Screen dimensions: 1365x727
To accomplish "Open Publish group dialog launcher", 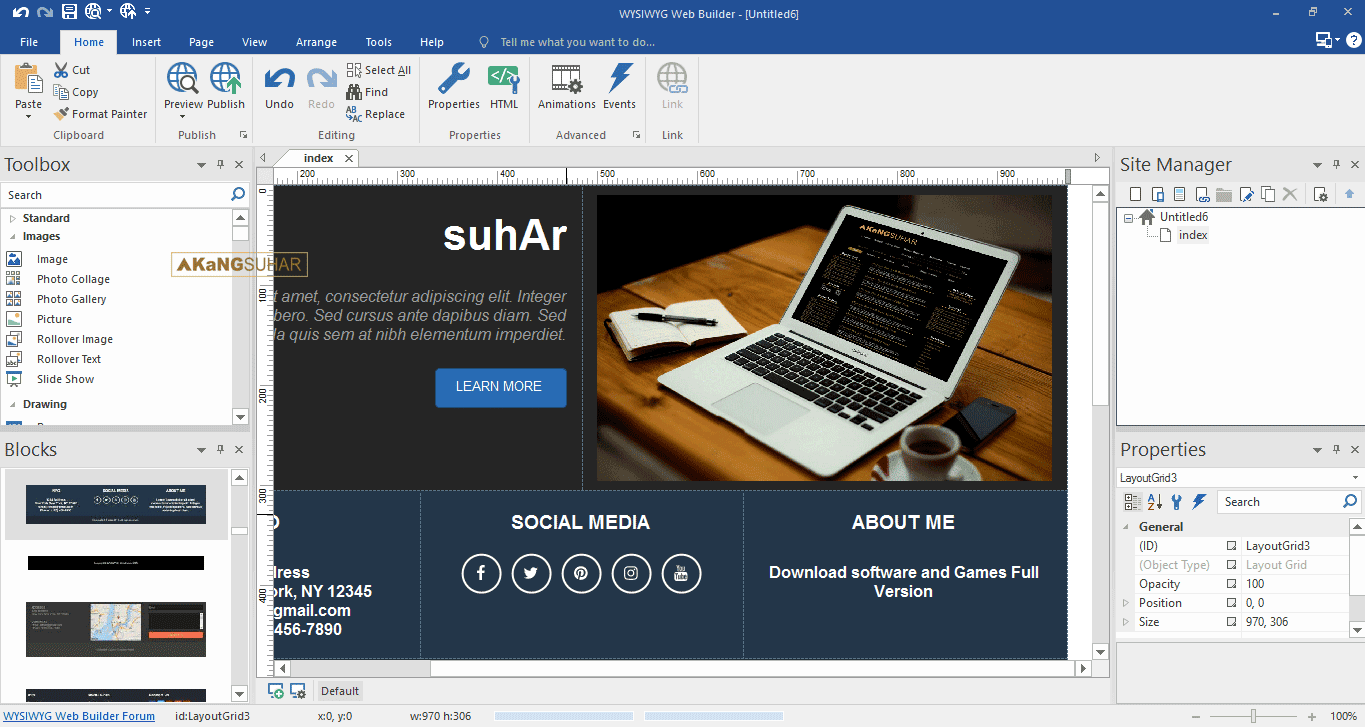I will 241,134.
